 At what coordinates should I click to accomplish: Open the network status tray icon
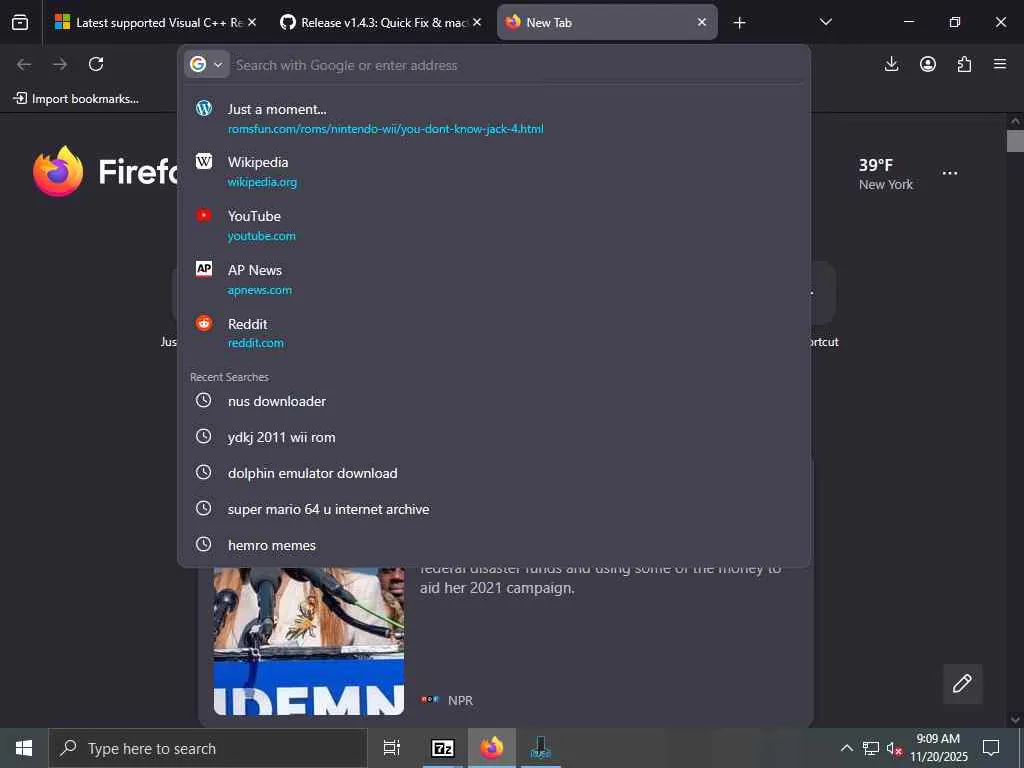click(x=871, y=748)
